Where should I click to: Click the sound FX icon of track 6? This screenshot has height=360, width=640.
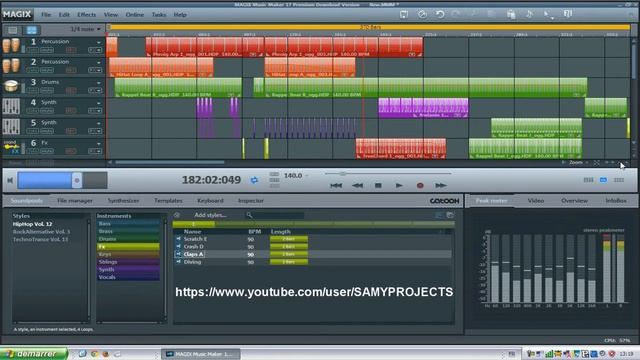[x=11, y=147]
